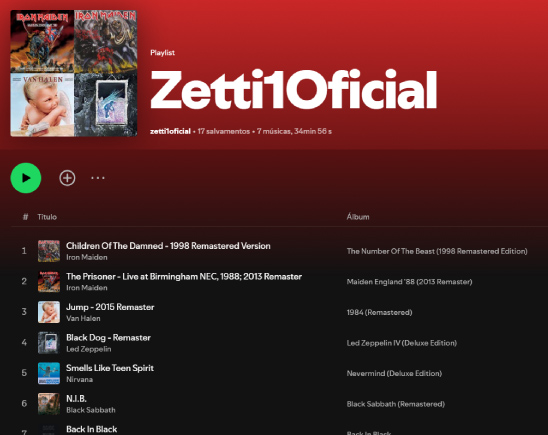Click Children Of The Damned album thumbnail
The image size is (548, 435).
pos(49,251)
